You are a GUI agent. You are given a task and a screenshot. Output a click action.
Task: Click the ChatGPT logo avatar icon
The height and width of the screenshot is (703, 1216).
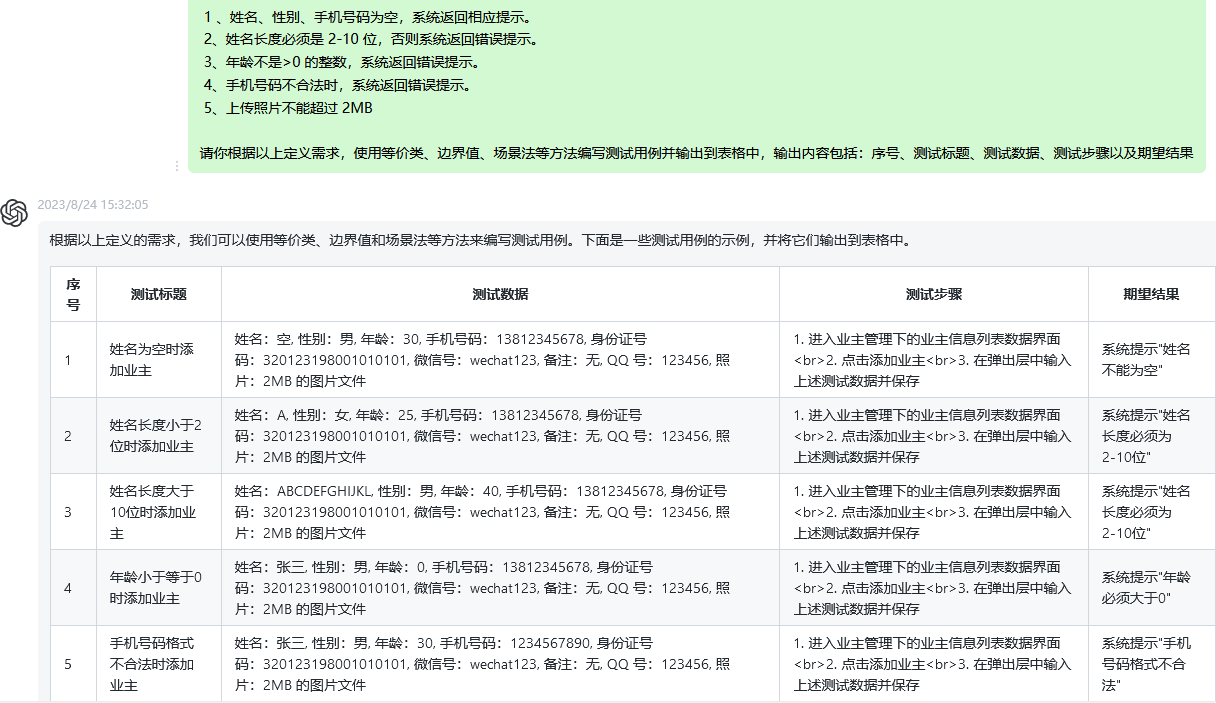click(x=14, y=211)
